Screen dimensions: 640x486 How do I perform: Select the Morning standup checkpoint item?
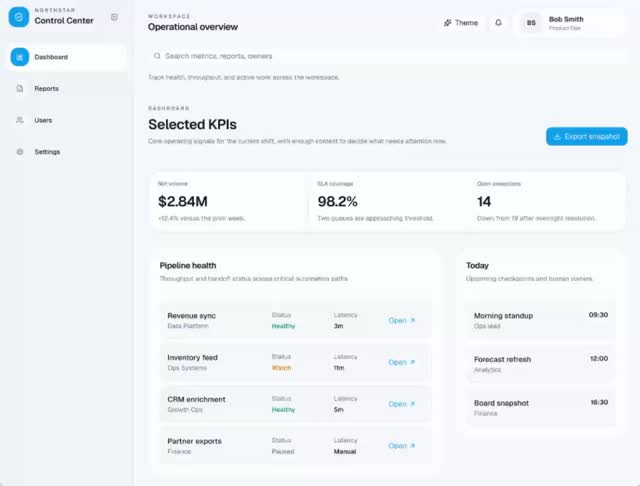pos(541,320)
